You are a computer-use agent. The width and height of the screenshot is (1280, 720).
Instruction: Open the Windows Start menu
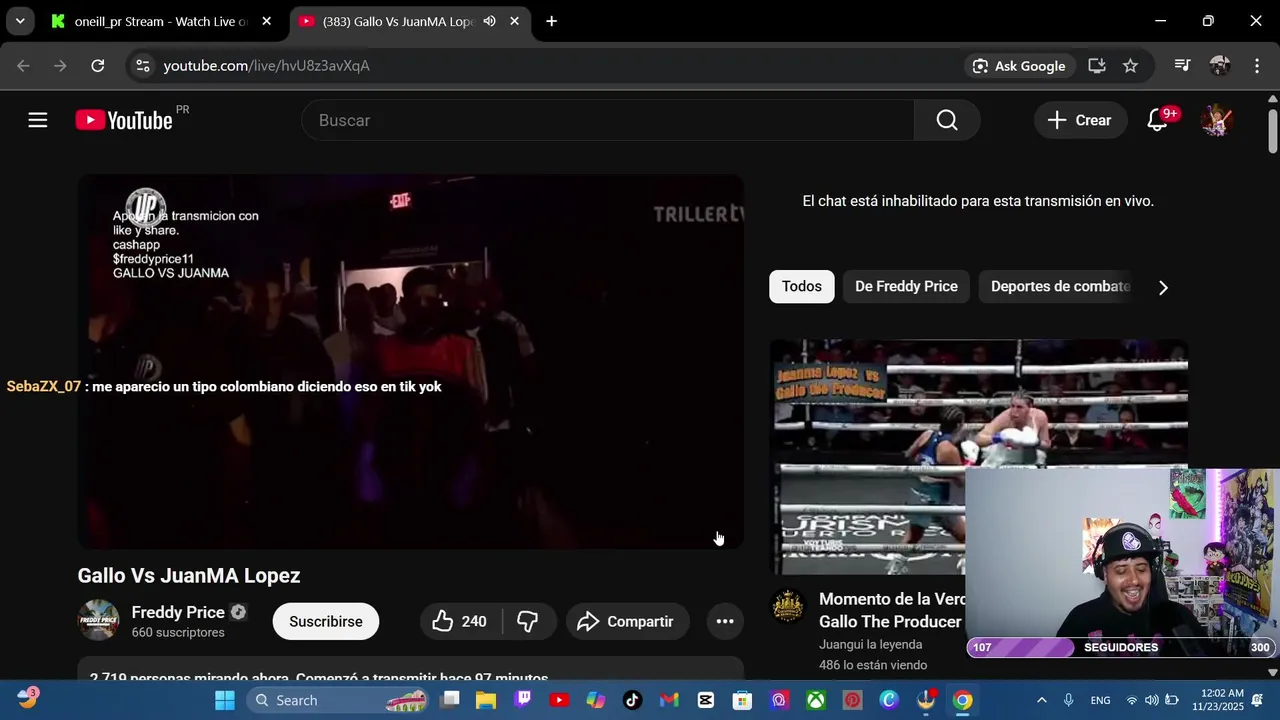tap(225, 700)
